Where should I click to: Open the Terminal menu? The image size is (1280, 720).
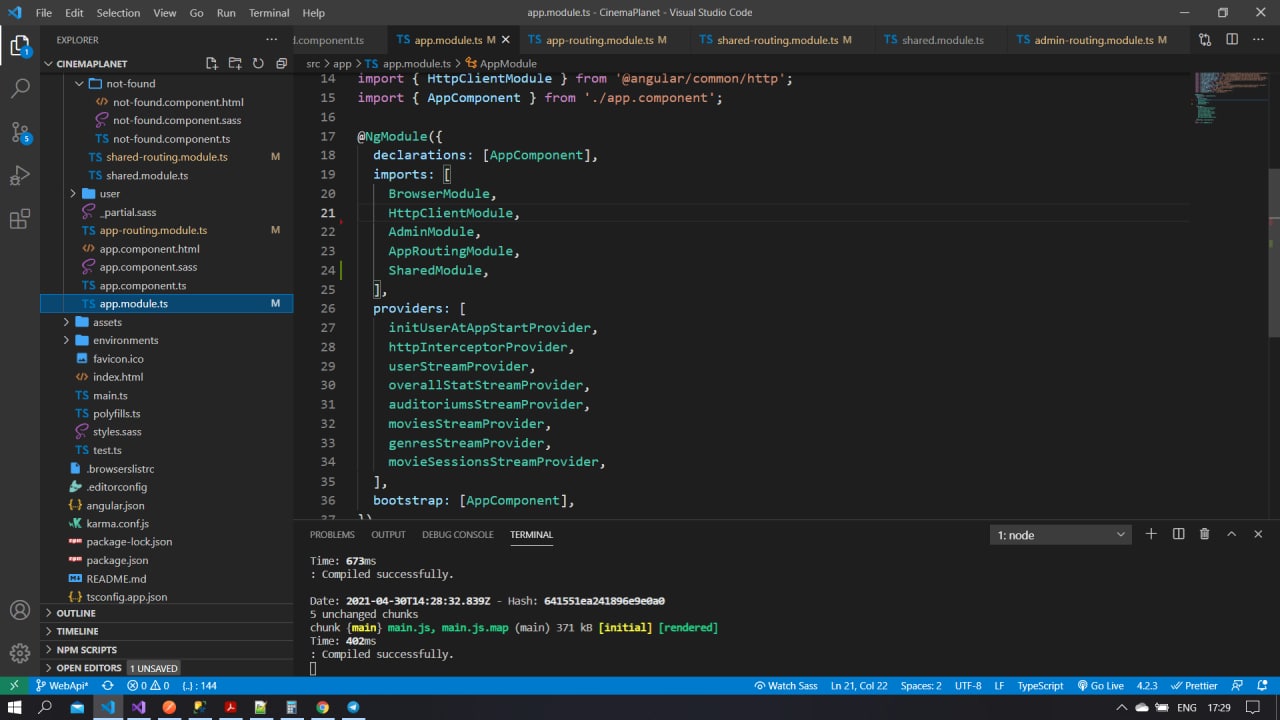tap(269, 13)
